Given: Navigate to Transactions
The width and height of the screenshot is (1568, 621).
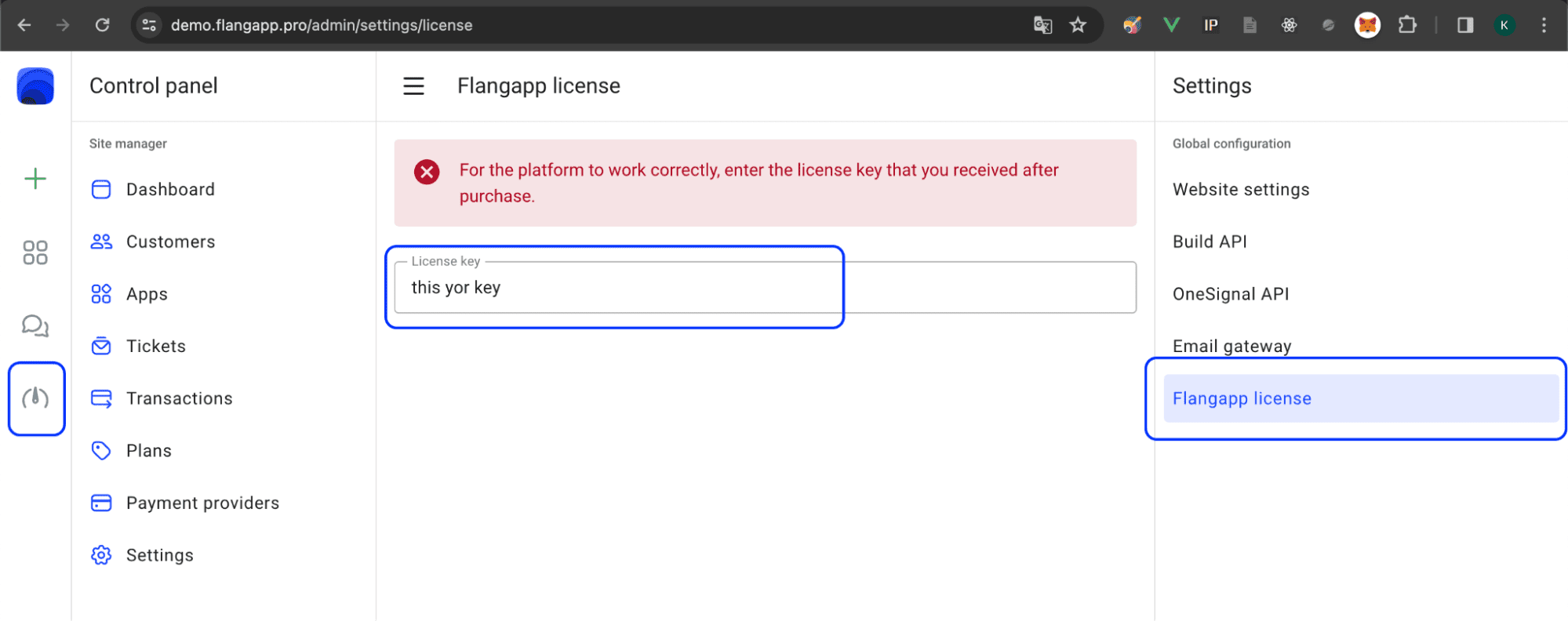Looking at the screenshot, I should (179, 399).
